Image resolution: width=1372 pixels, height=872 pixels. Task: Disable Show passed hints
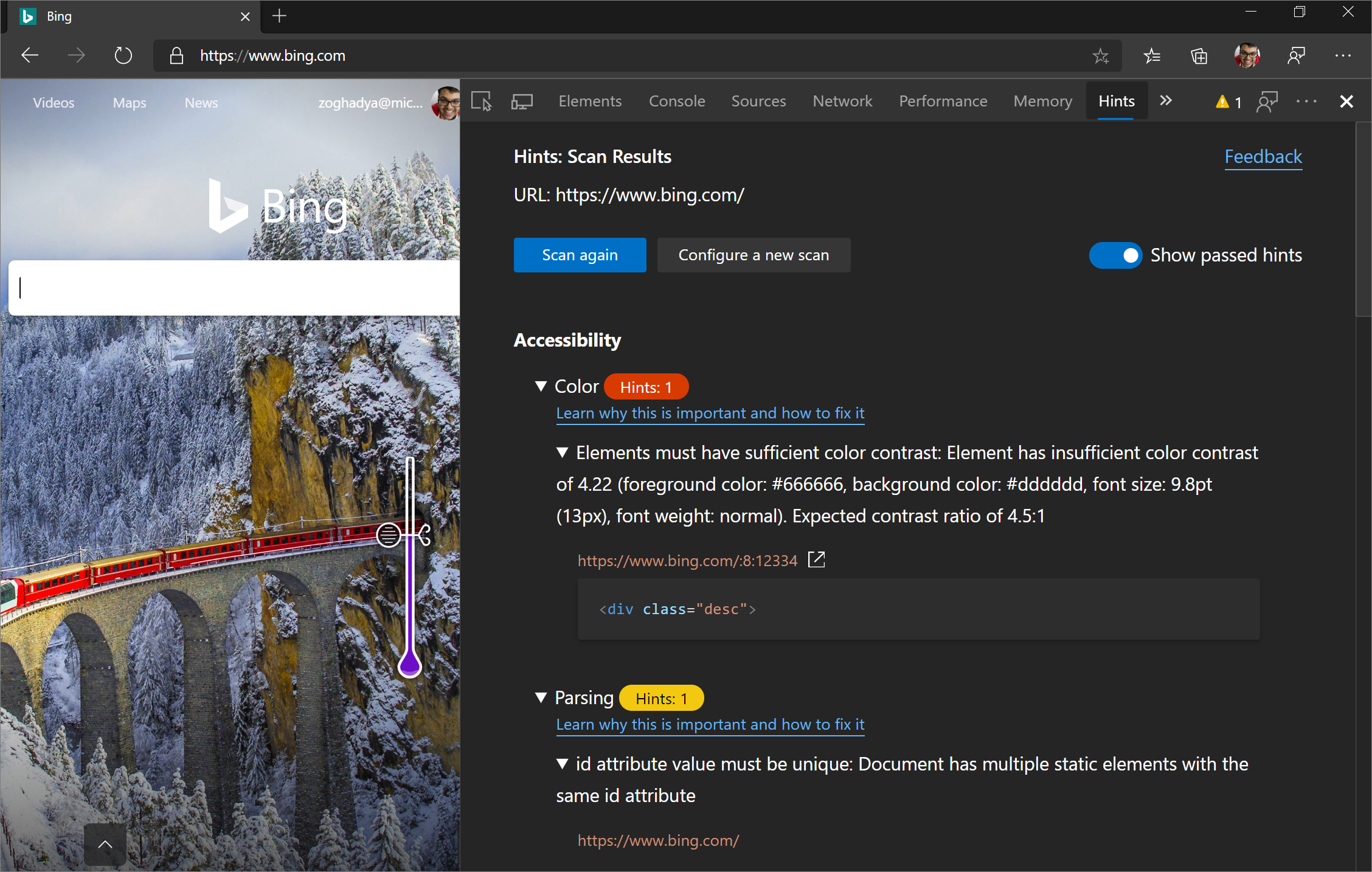(1116, 255)
